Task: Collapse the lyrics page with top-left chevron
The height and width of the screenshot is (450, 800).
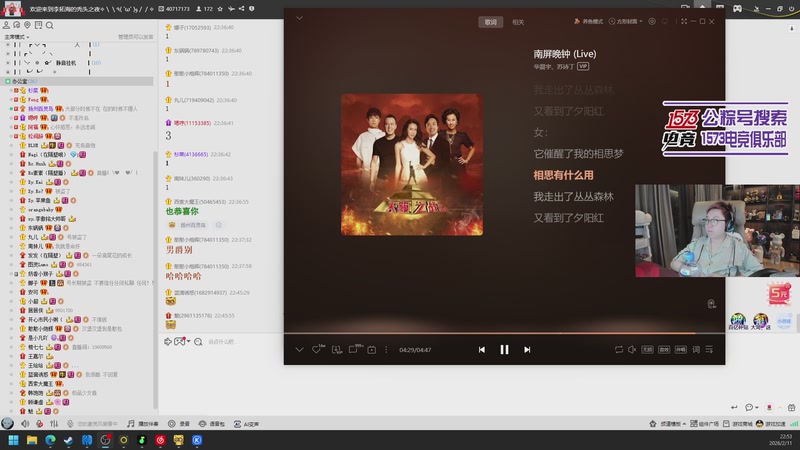Action: coord(299,18)
